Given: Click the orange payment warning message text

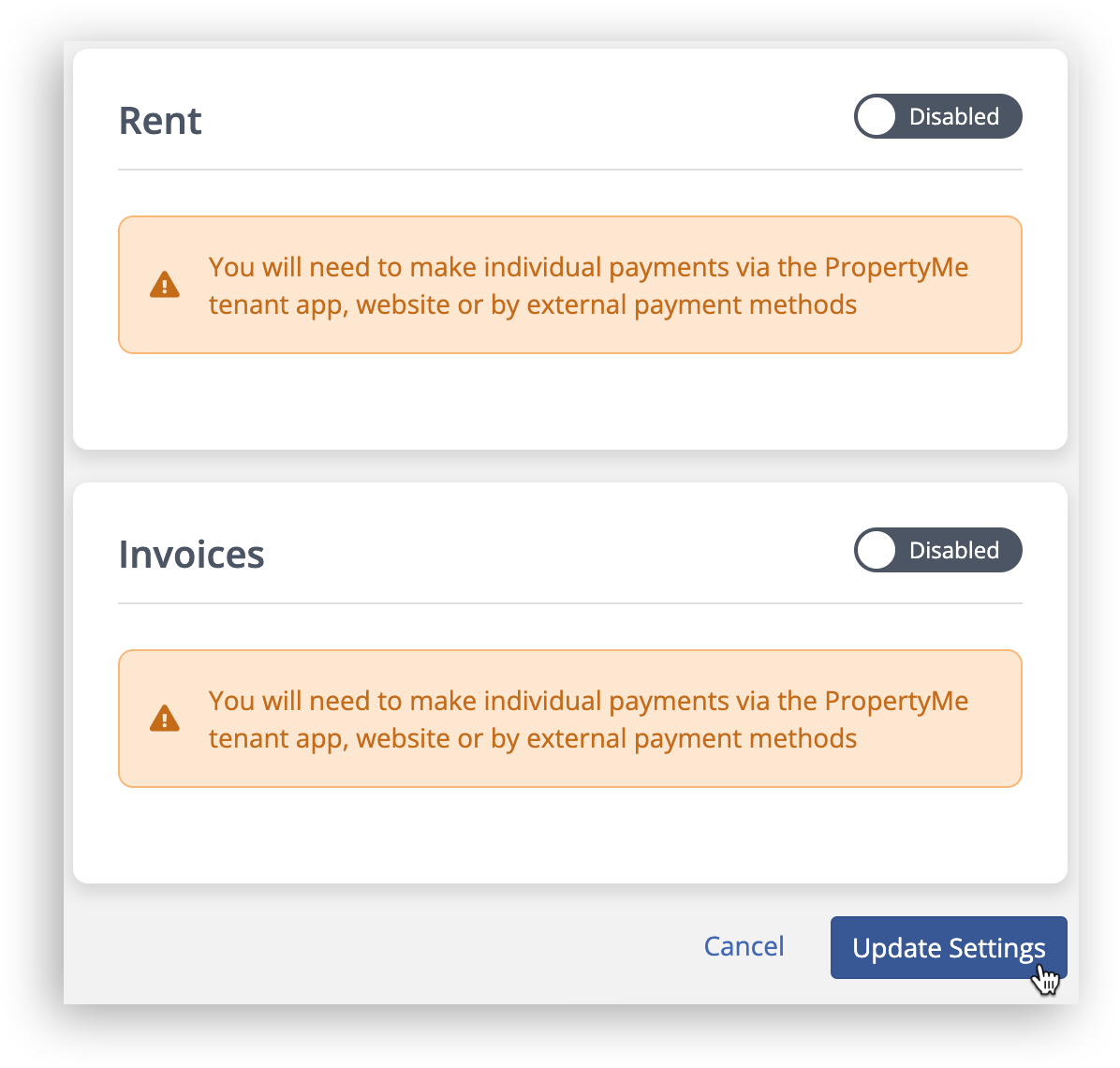Looking at the screenshot, I should (588, 285).
